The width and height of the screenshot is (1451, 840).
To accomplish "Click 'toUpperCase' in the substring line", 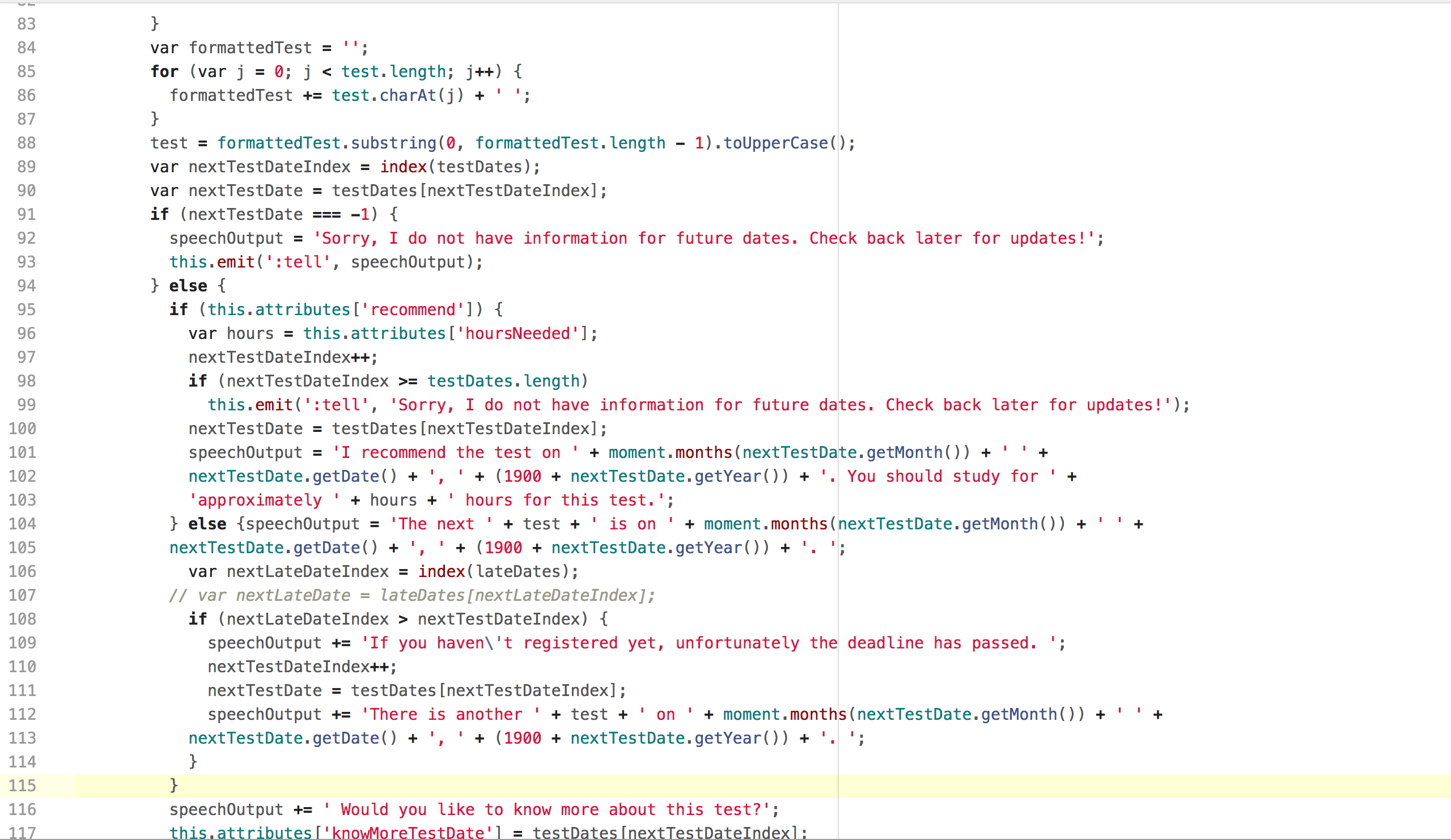I will (775, 143).
